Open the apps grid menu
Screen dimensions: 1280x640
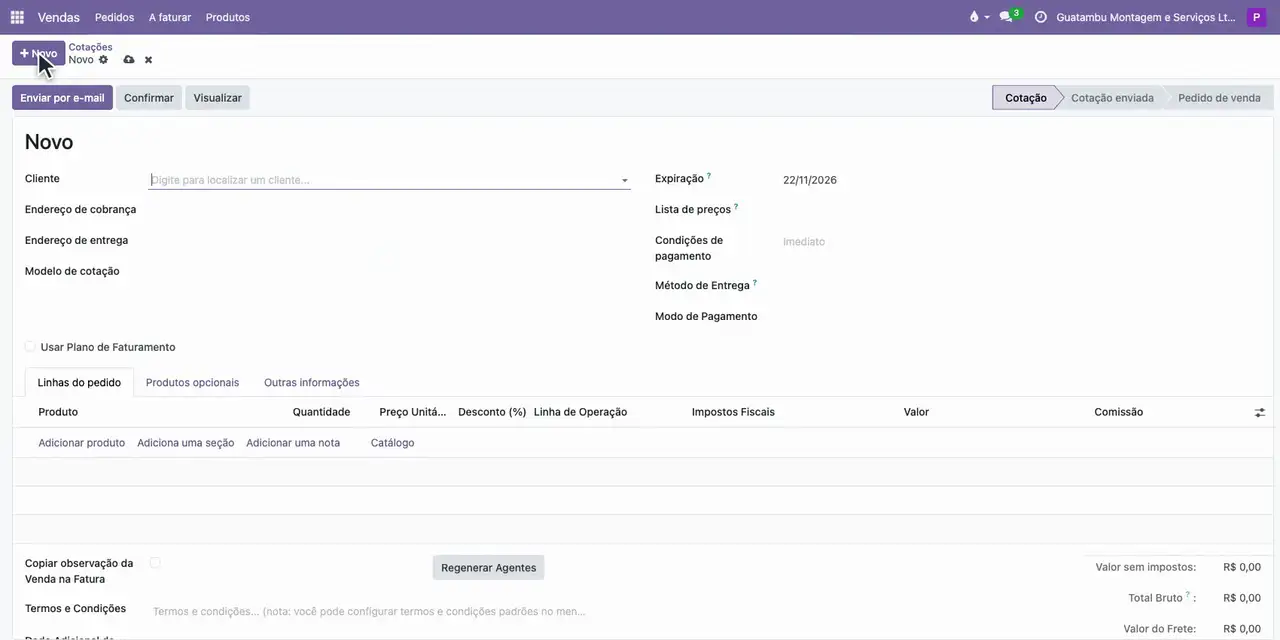tap(17, 17)
